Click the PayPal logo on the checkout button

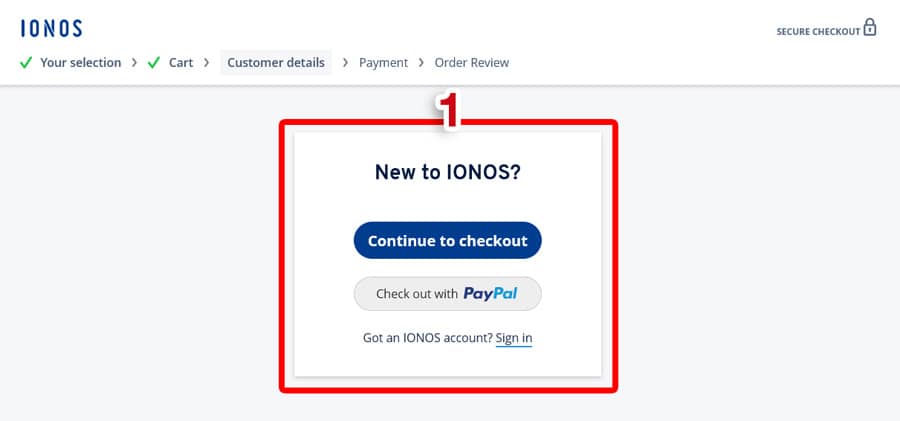point(490,293)
